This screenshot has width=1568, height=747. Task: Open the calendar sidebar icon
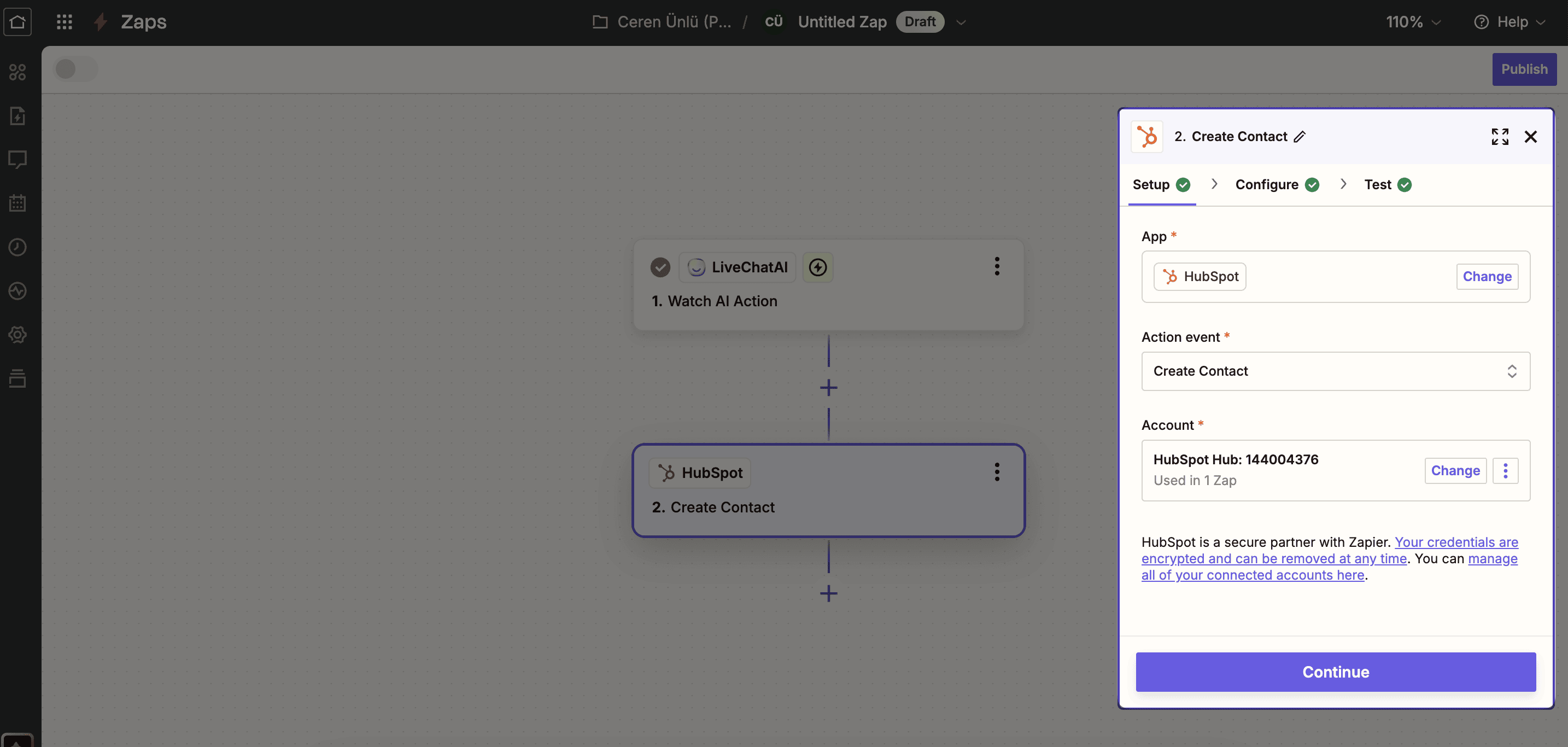[x=17, y=203]
